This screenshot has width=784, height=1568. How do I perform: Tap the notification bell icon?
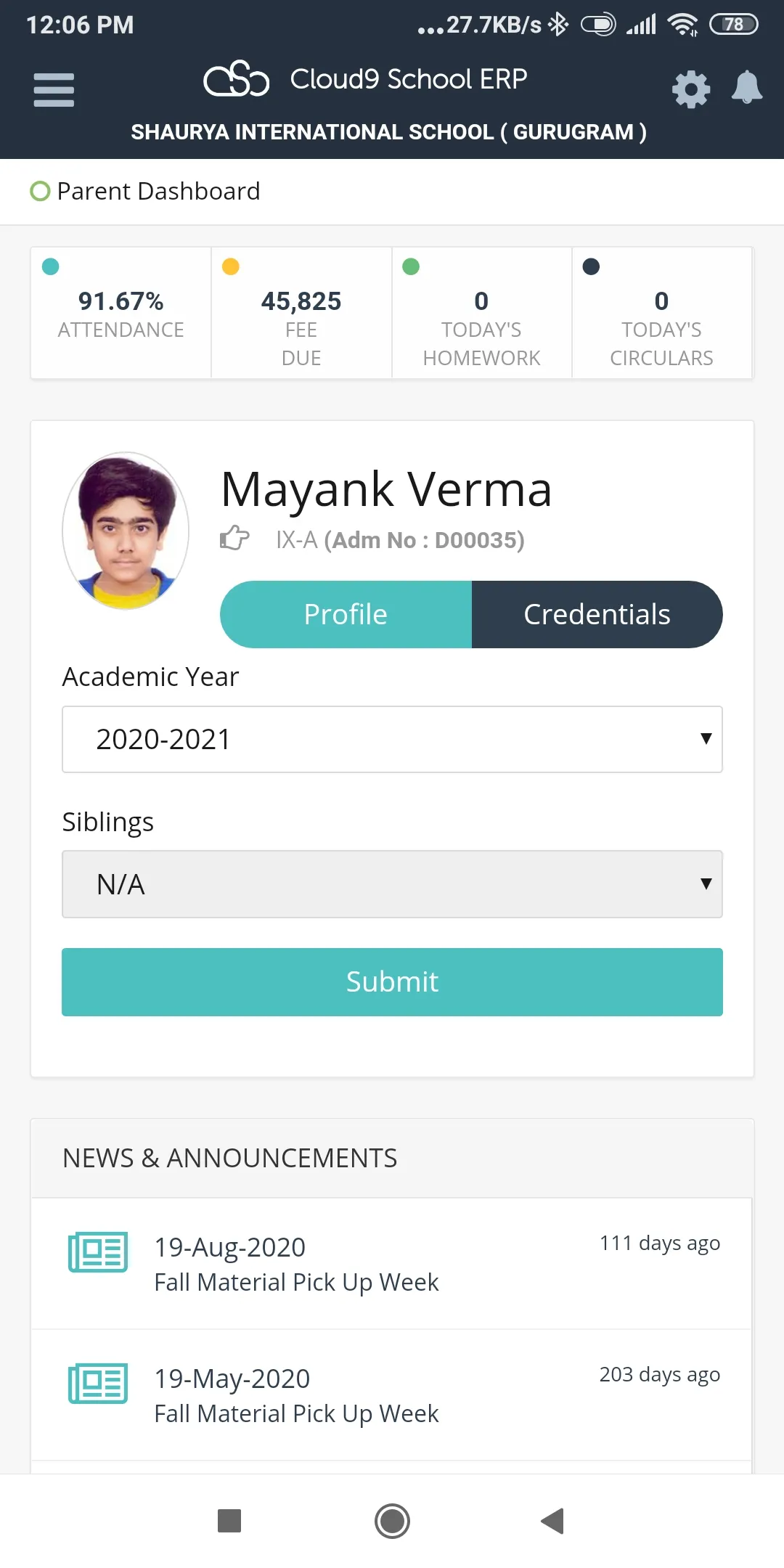pyautogui.click(x=746, y=88)
